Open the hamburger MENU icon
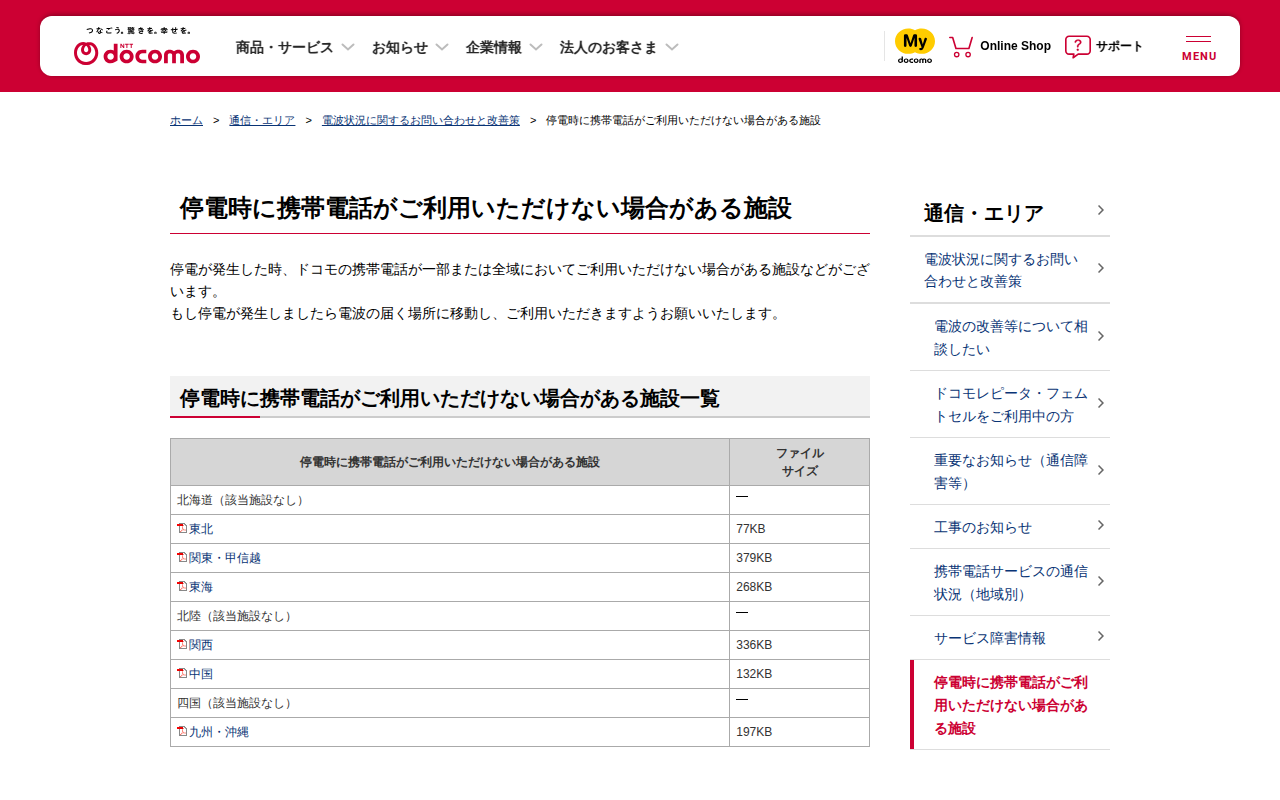The height and width of the screenshot is (800, 1280). pos(1198,47)
